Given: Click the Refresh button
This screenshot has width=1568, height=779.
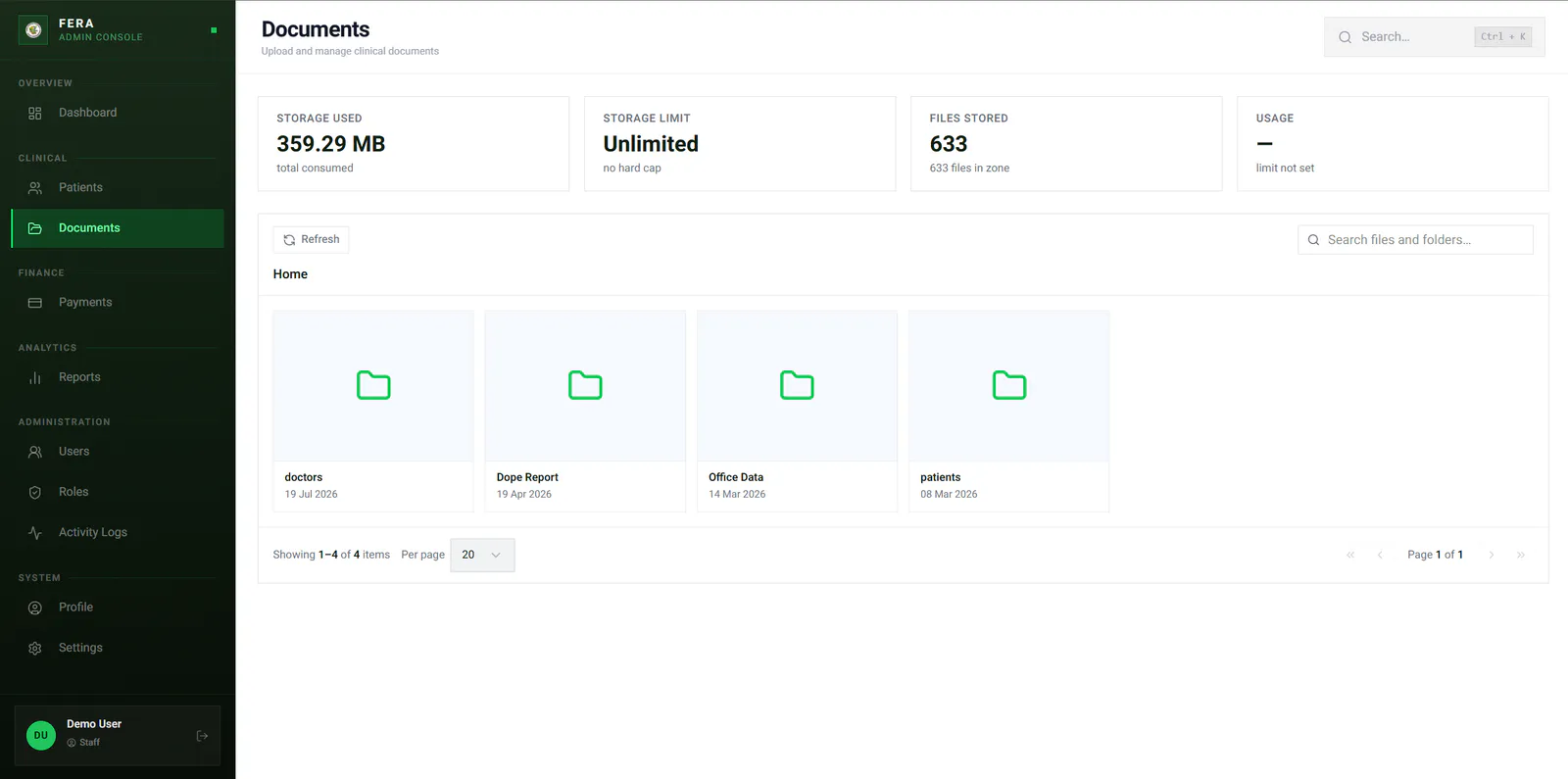Looking at the screenshot, I should (x=311, y=239).
